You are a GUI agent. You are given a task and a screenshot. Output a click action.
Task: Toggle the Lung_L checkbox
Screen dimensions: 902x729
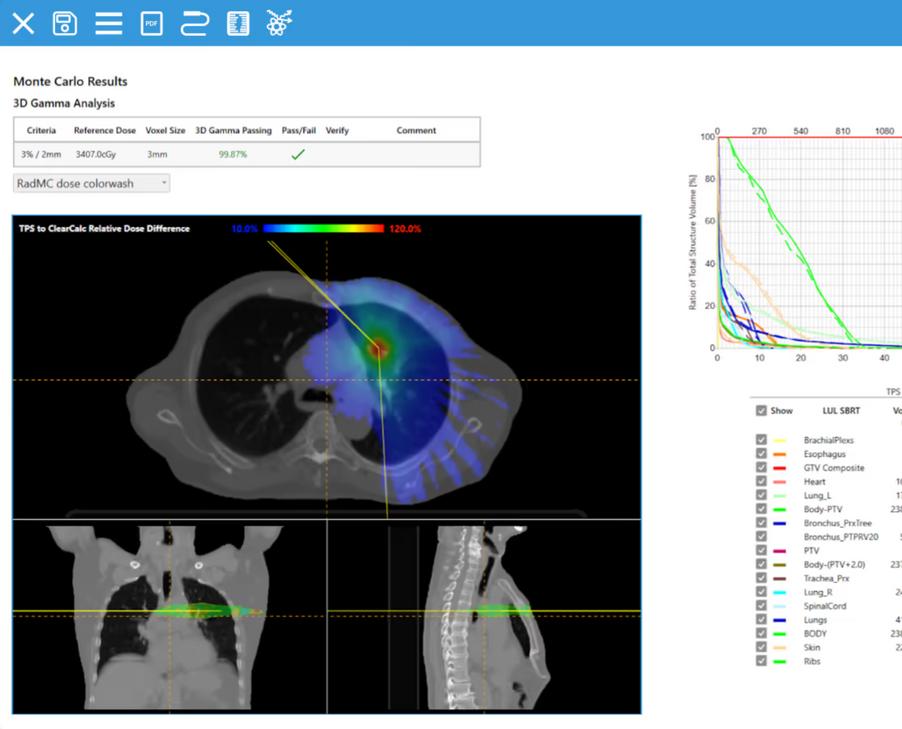coord(761,495)
